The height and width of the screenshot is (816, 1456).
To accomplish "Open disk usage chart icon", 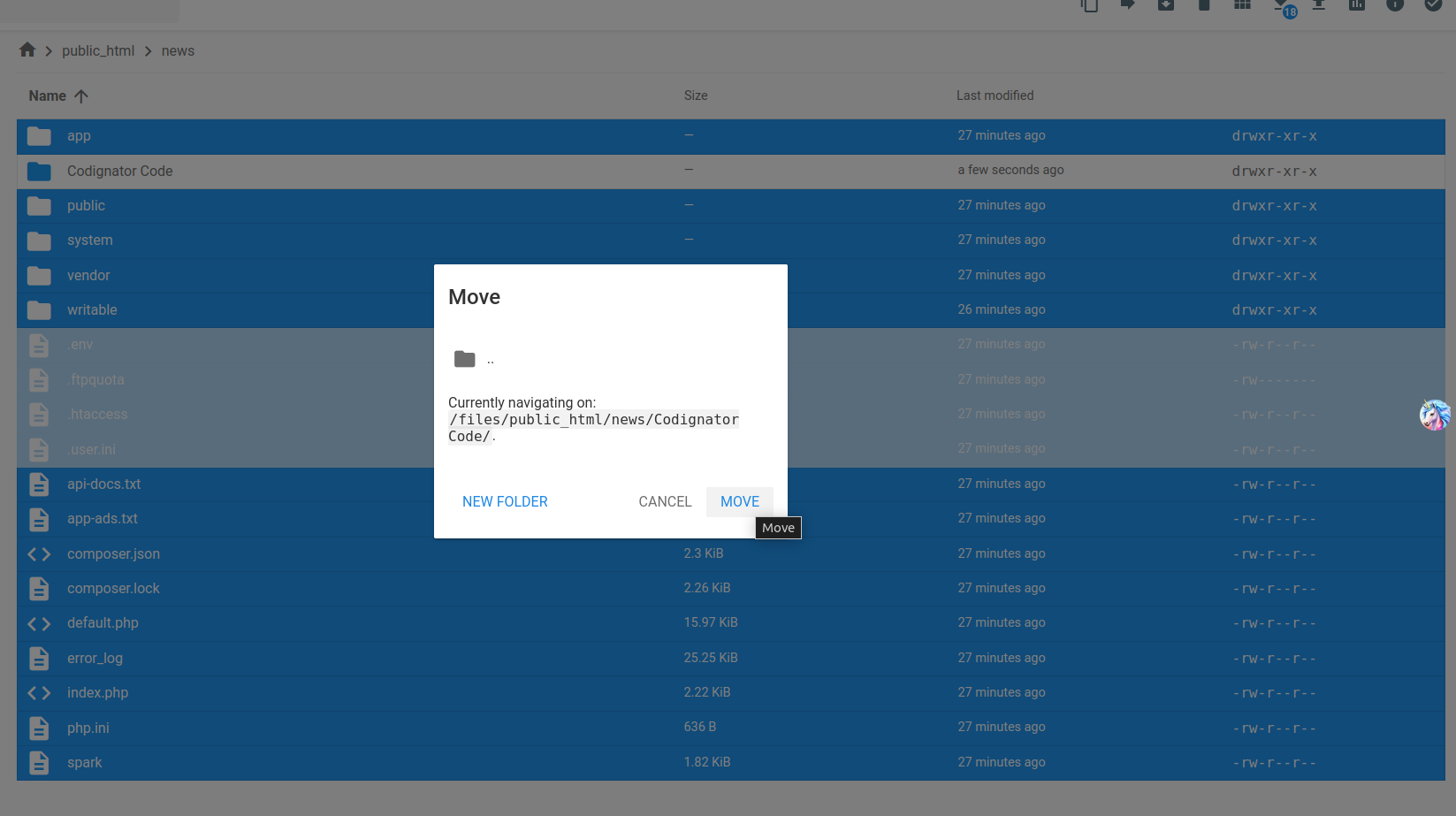I will [x=1356, y=5].
